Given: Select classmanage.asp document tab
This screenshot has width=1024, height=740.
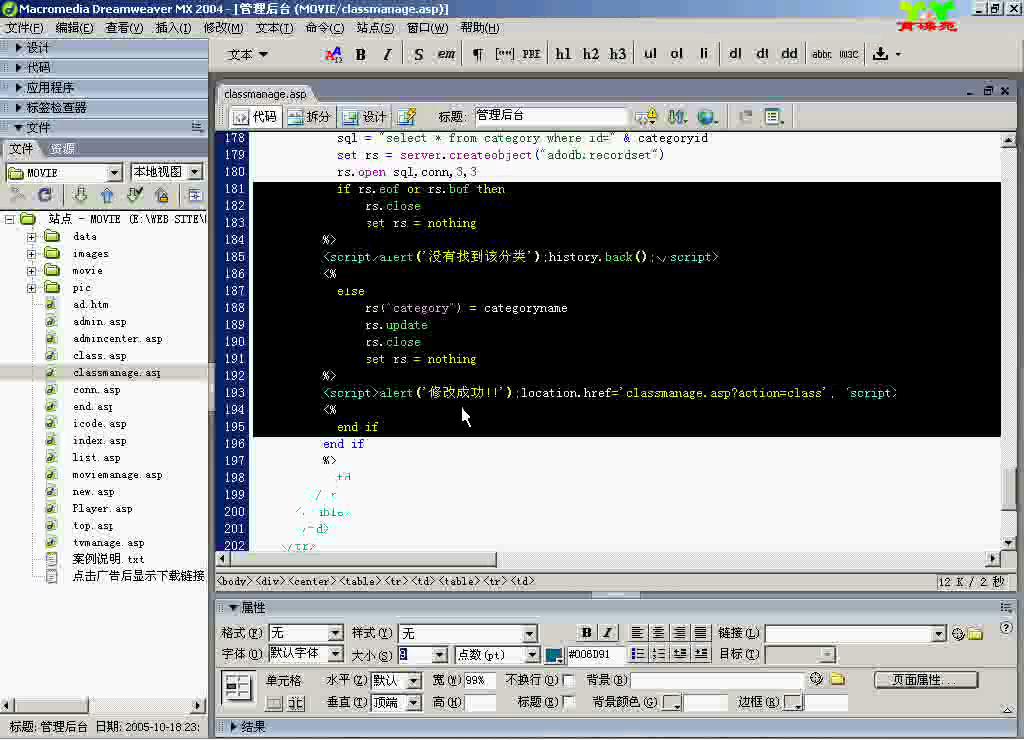Looking at the screenshot, I should point(264,94).
